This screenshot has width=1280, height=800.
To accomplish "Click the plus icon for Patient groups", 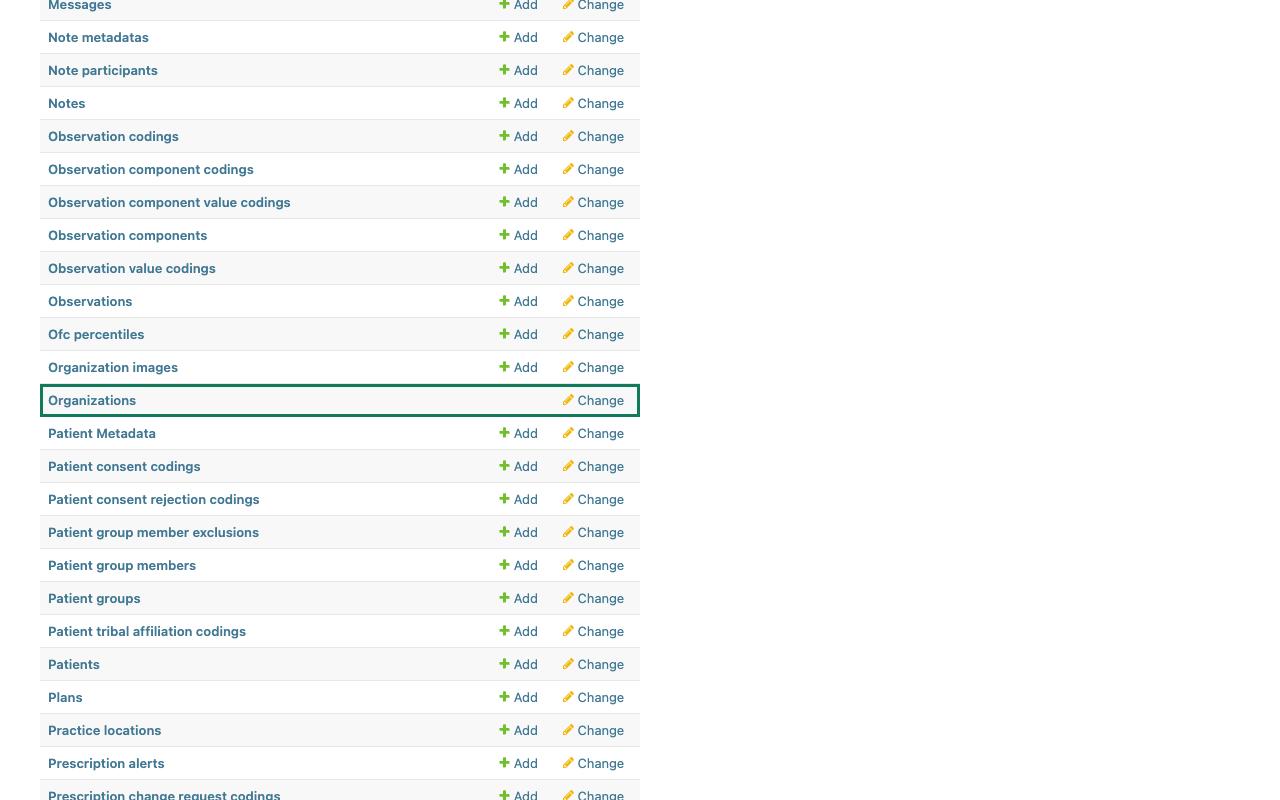I will 505,598.
